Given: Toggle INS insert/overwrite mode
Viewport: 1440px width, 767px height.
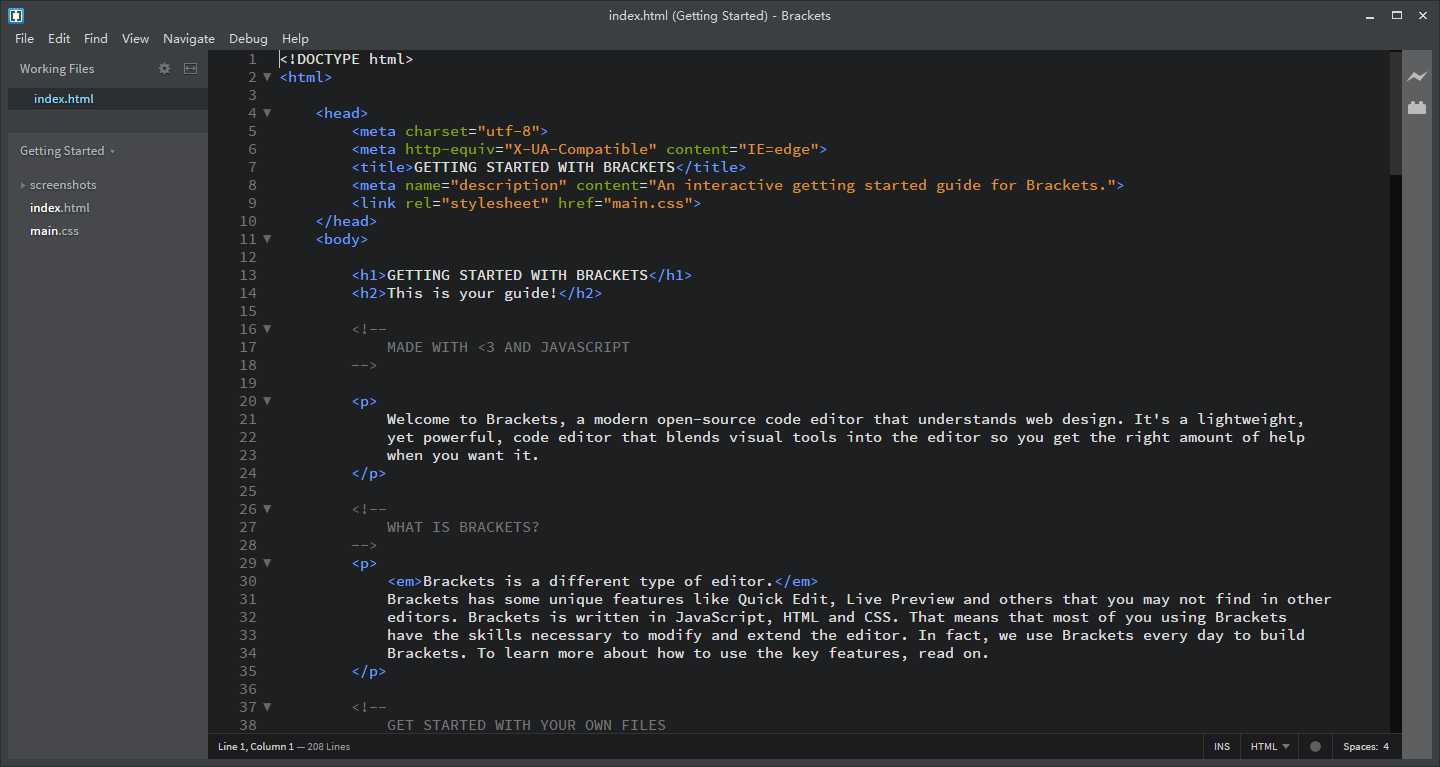Looking at the screenshot, I should tap(1222, 747).
